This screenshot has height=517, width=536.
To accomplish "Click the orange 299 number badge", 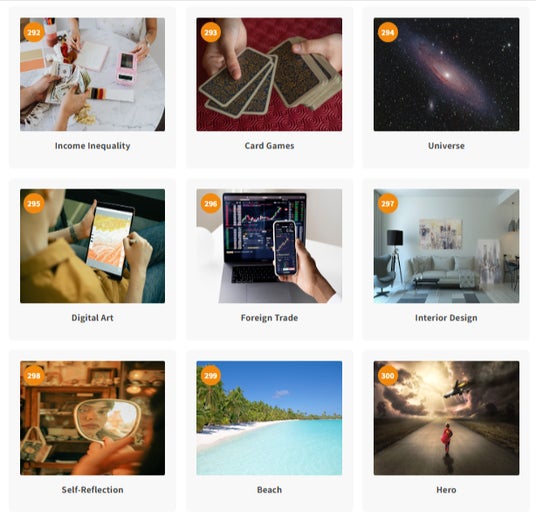I will [211, 376].
